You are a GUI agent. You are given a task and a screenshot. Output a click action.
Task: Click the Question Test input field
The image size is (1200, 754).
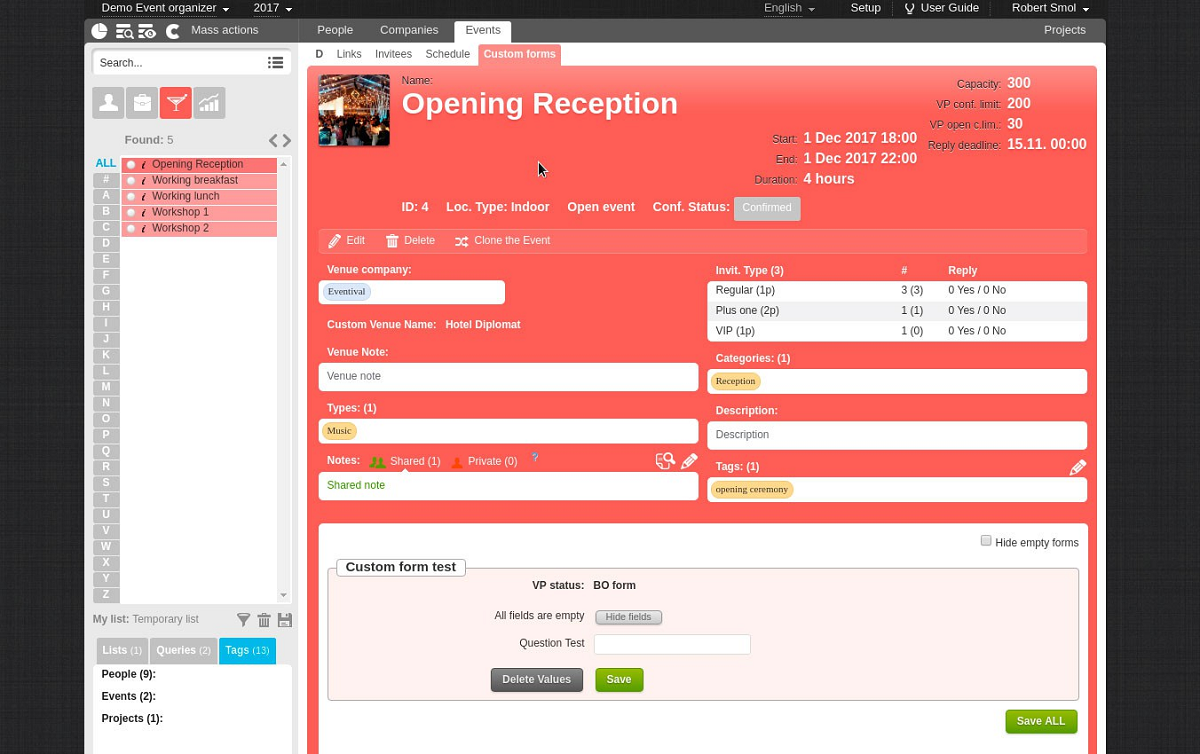tap(672, 644)
